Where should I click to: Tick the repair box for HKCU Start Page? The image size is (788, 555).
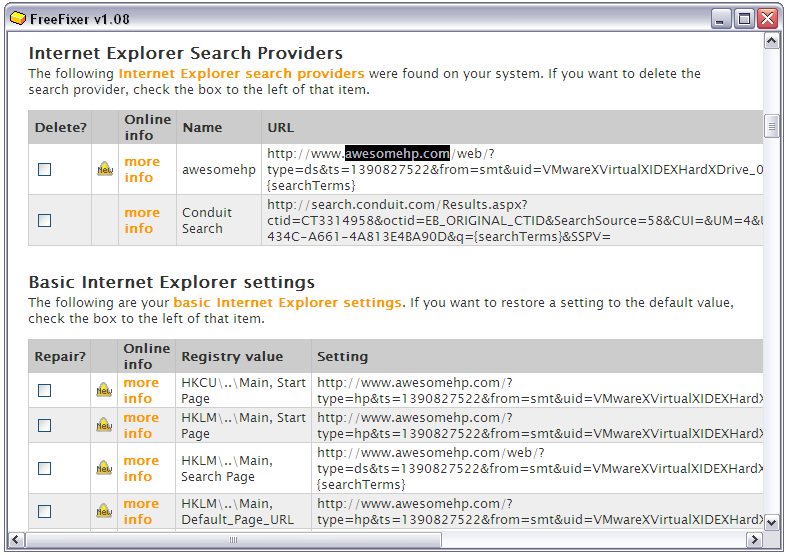click(x=45, y=390)
